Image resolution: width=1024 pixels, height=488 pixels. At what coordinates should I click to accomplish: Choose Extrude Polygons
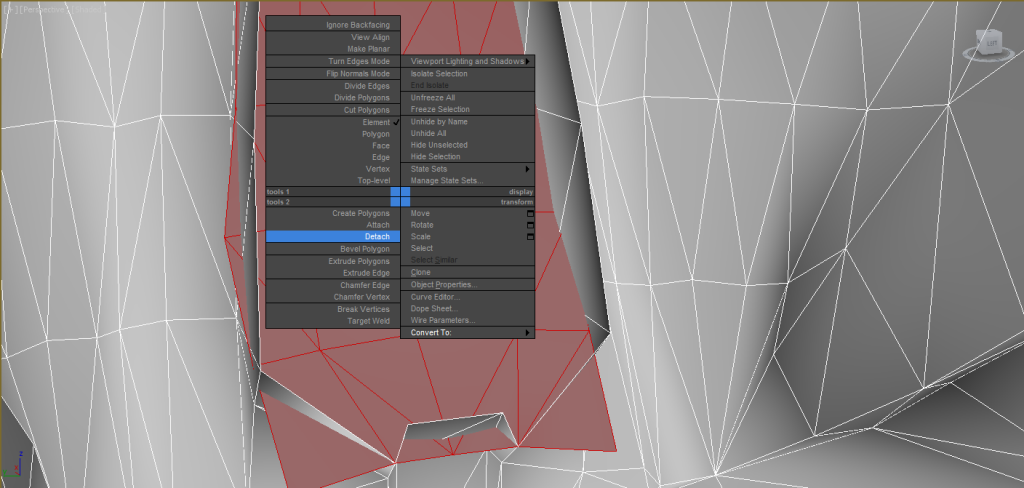click(x=333, y=261)
